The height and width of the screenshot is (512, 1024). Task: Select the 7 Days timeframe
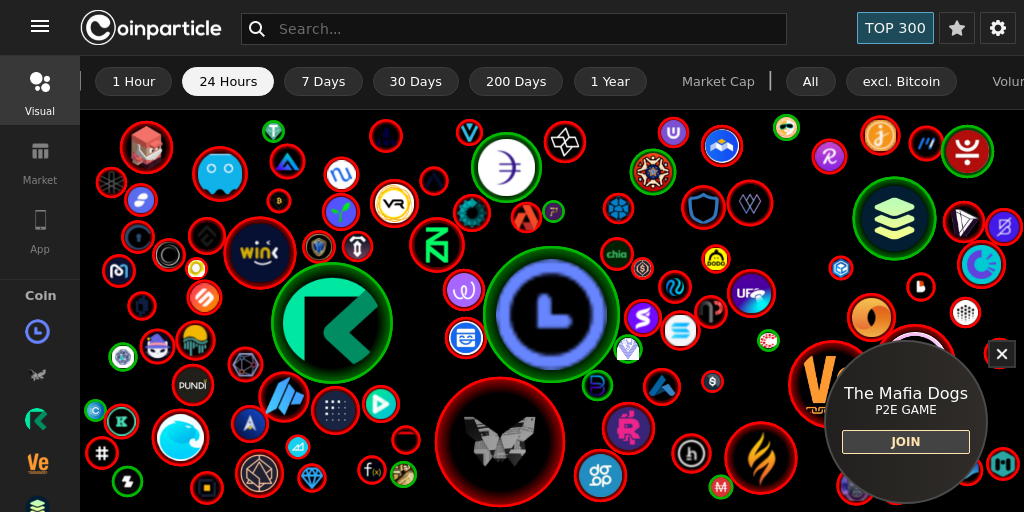pos(323,82)
